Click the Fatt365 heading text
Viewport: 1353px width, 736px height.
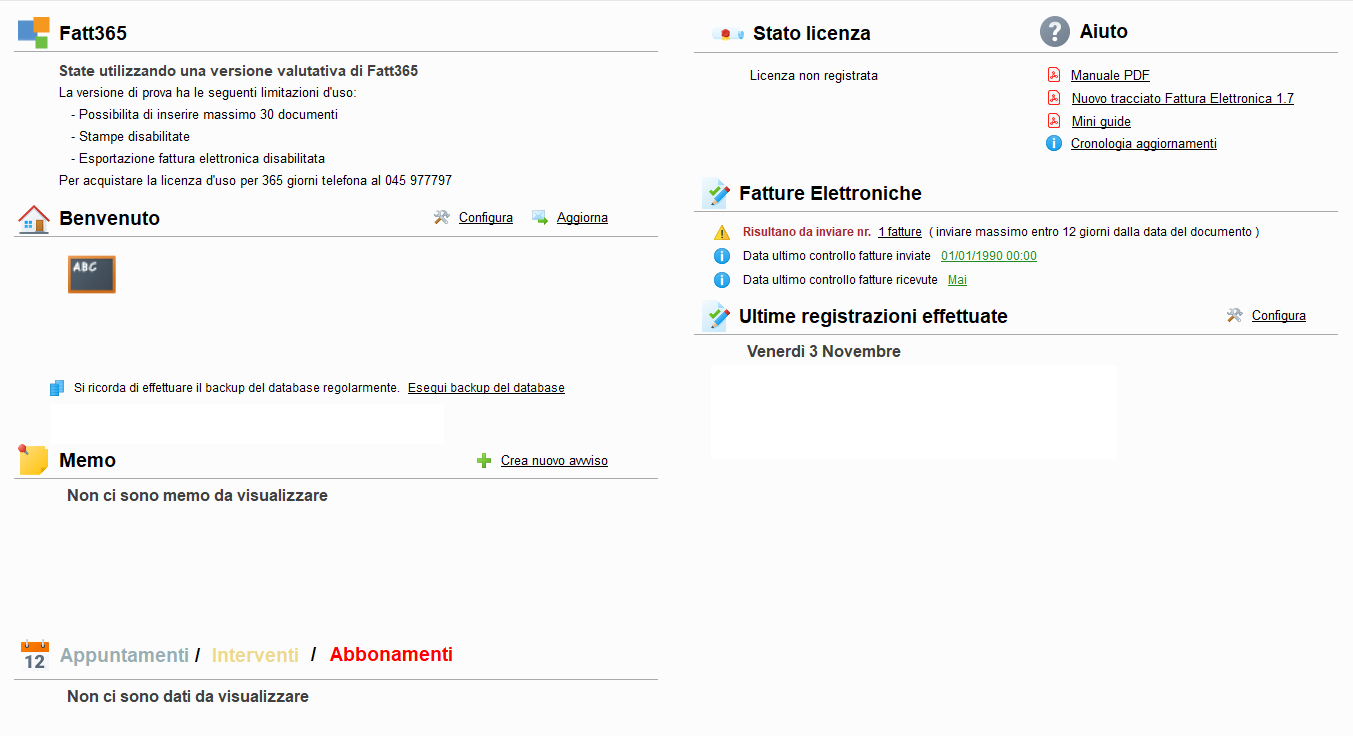(93, 33)
